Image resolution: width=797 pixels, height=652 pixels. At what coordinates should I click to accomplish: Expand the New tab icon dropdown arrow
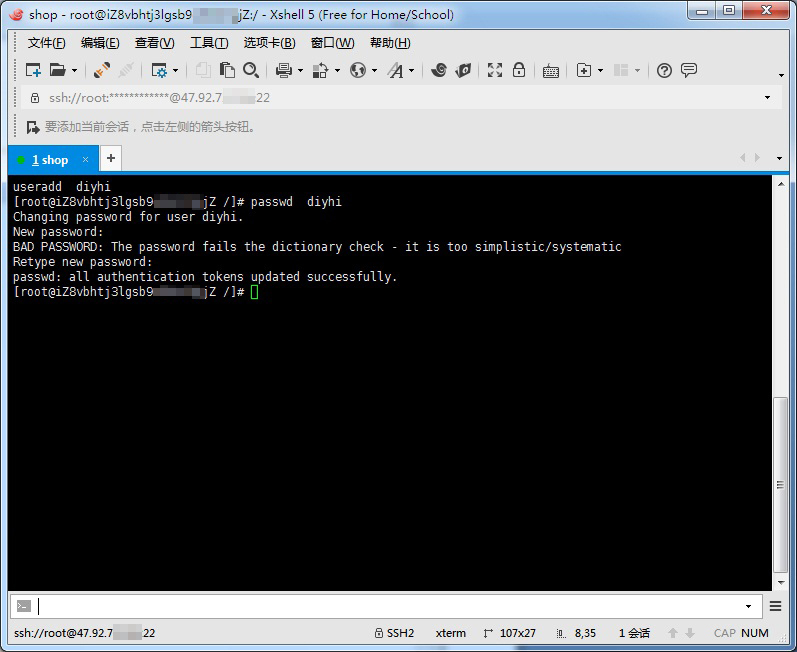(x=600, y=71)
